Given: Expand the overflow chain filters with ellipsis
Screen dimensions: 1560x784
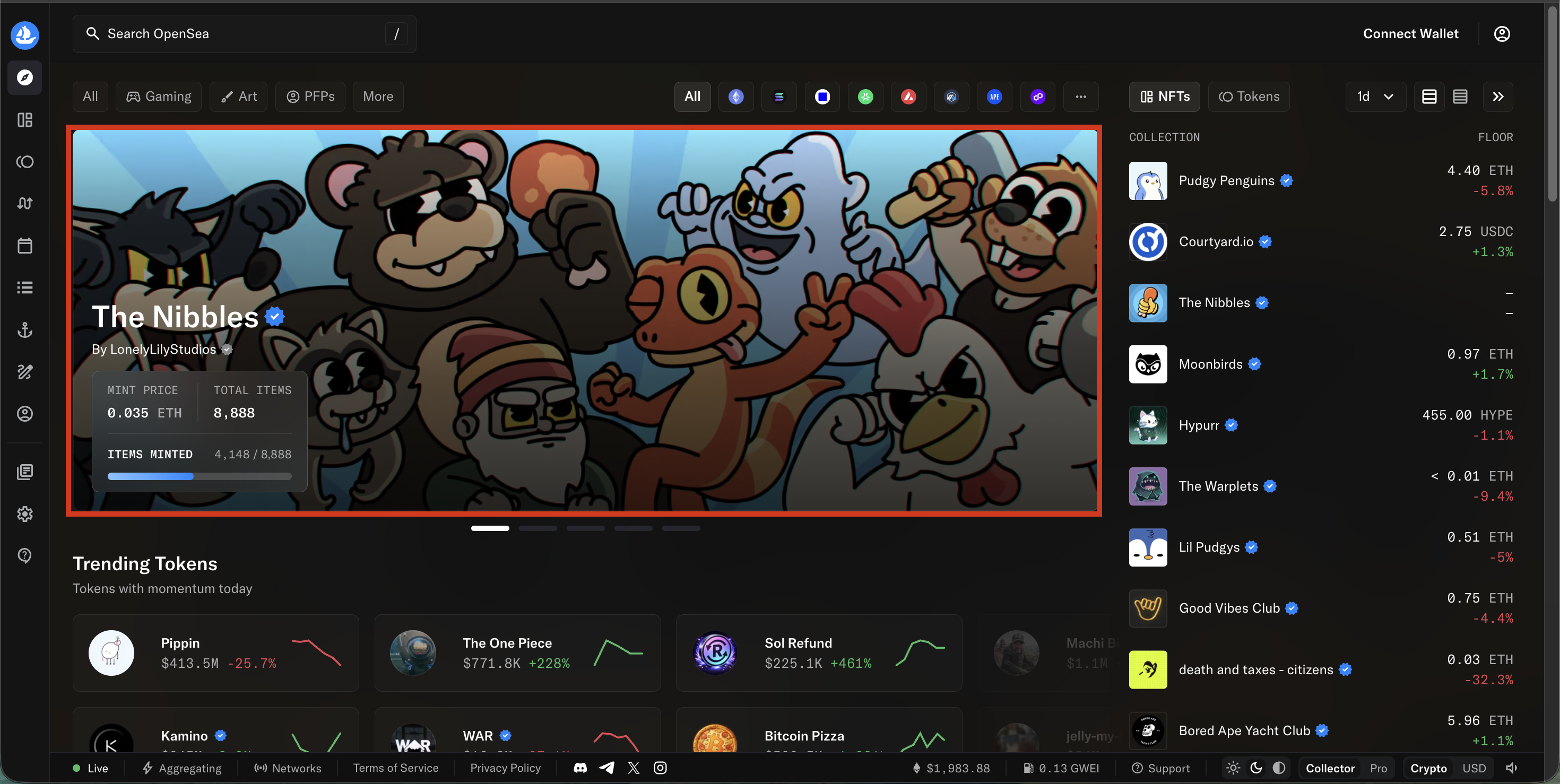Looking at the screenshot, I should tap(1081, 96).
